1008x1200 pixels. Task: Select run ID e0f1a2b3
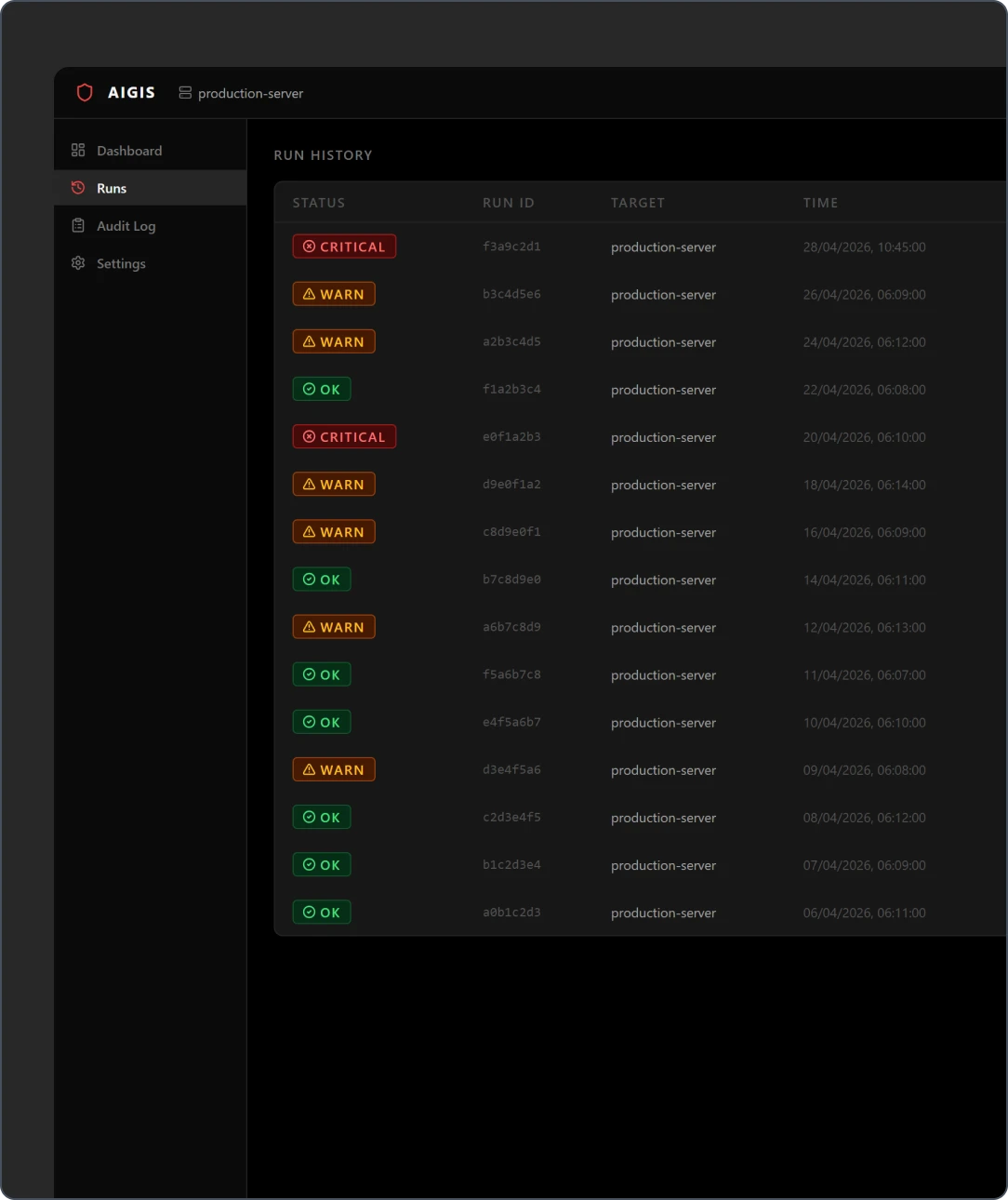(x=511, y=436)
